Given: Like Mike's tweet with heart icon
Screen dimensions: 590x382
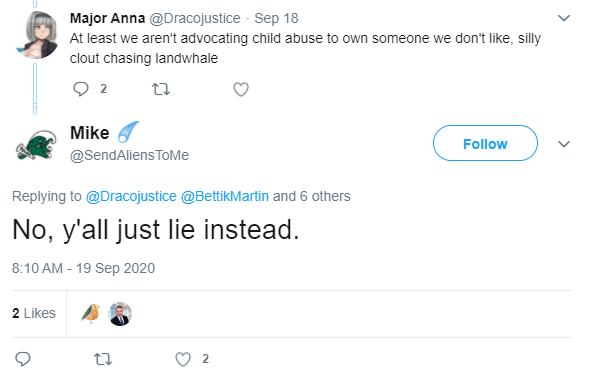Looking at the screenshot, I should coord(183,359).
